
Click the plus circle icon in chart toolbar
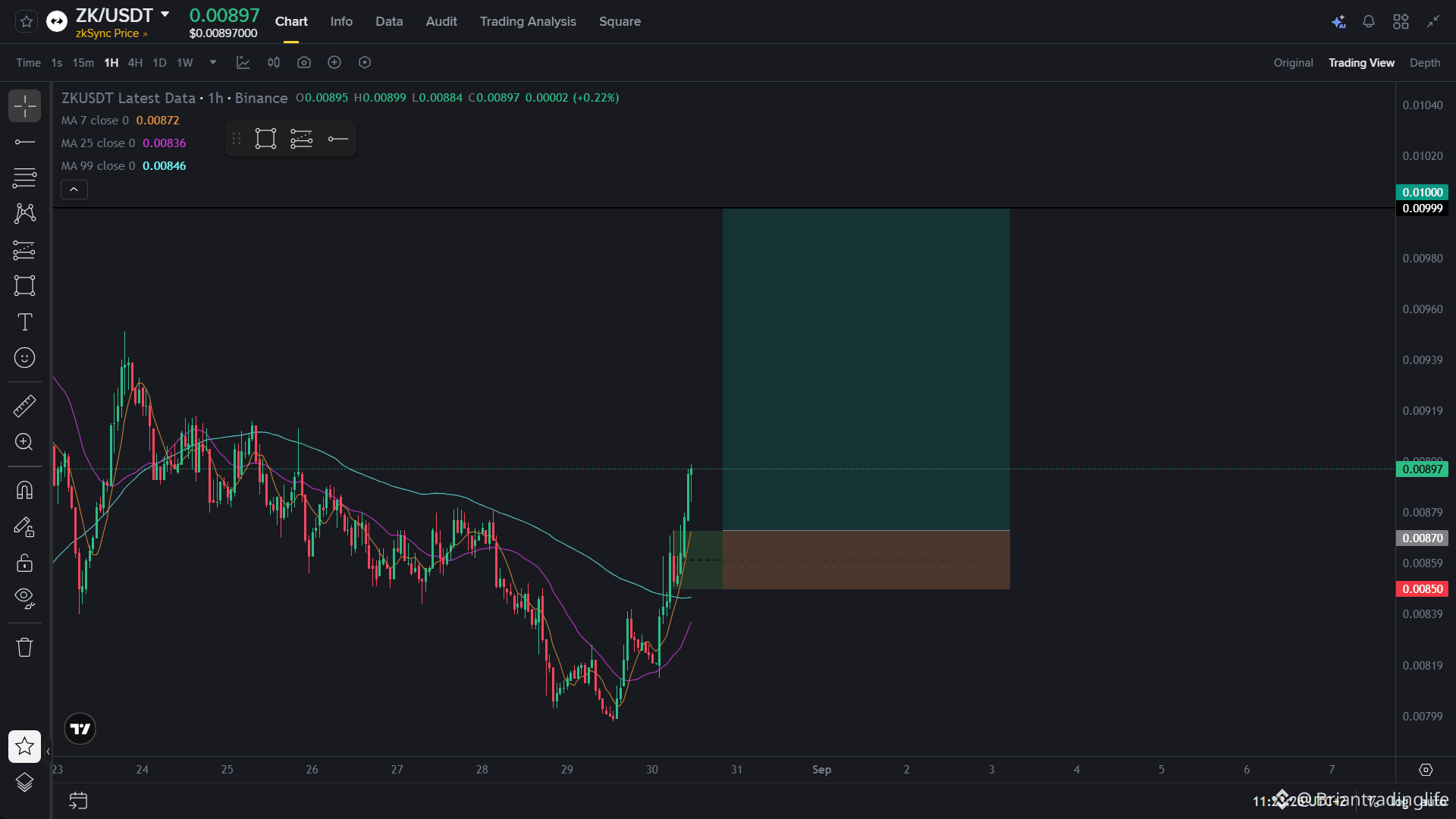pos(334,62)
